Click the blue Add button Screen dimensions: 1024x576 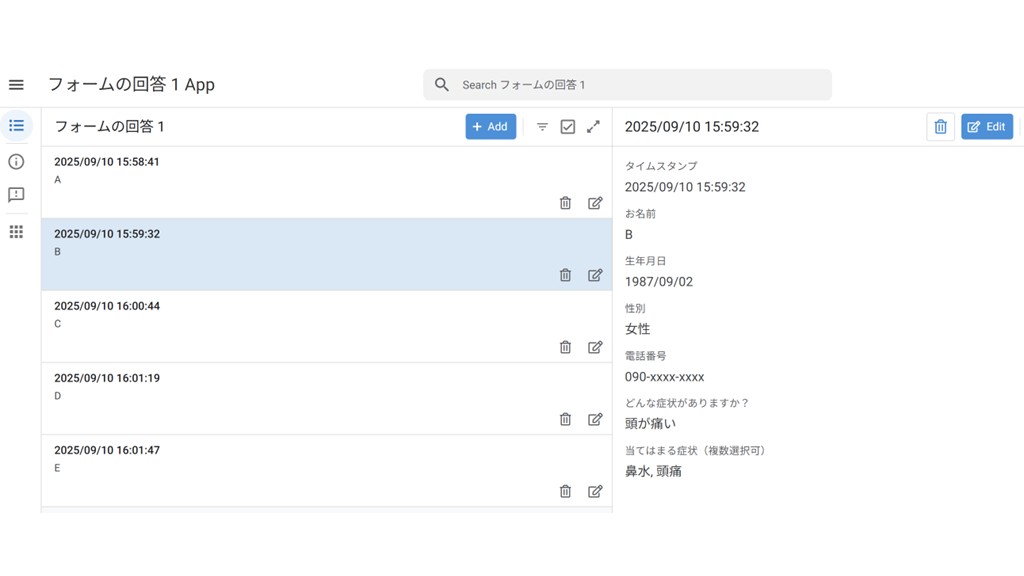click(490, 127)
